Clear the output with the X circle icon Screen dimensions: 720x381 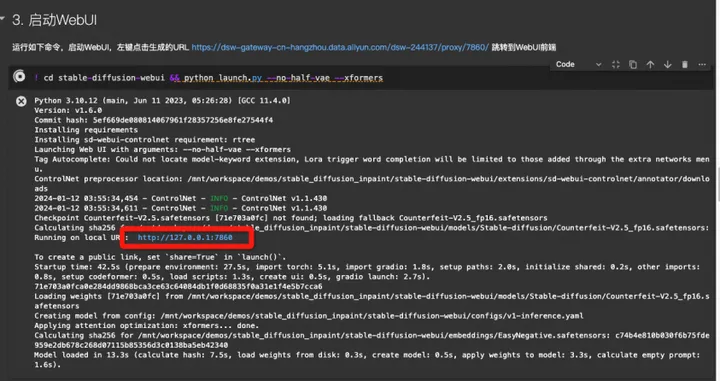tap(21, 101)
